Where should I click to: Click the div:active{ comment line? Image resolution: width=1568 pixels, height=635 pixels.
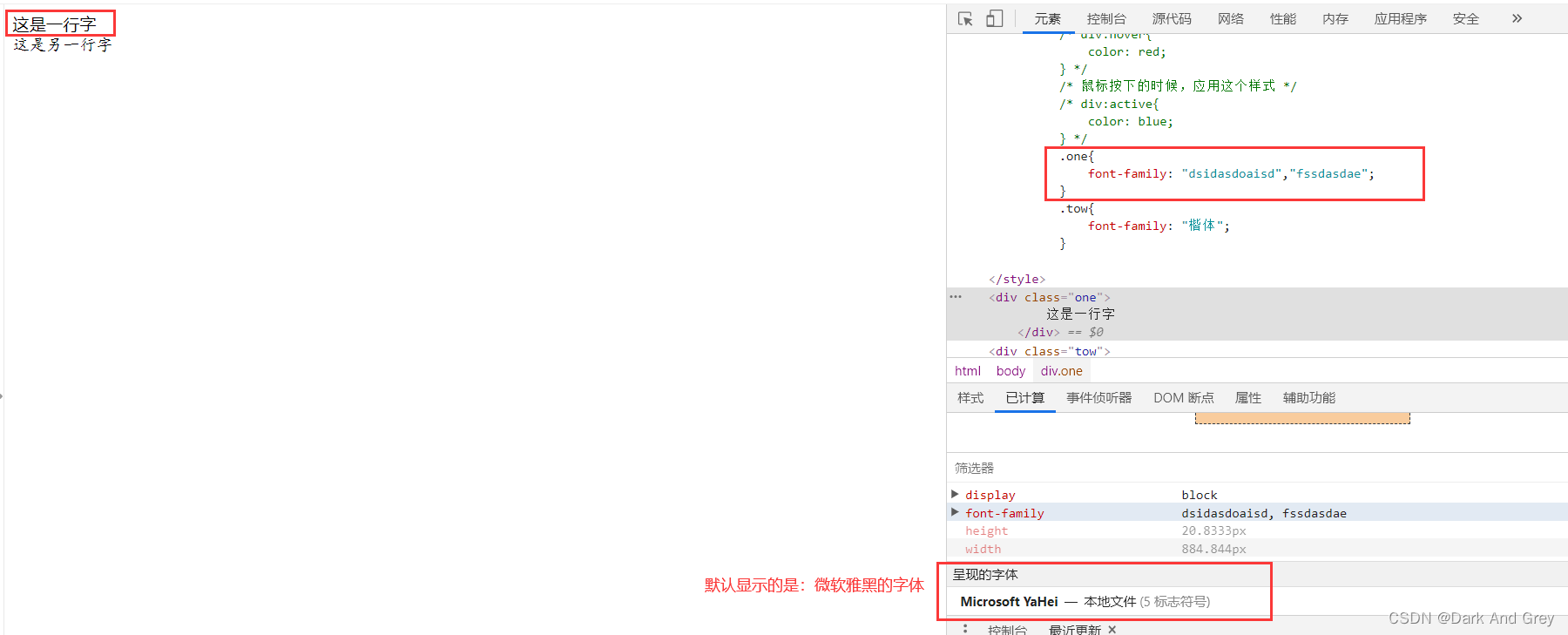pyautogui.click(x=1109, y=104)
